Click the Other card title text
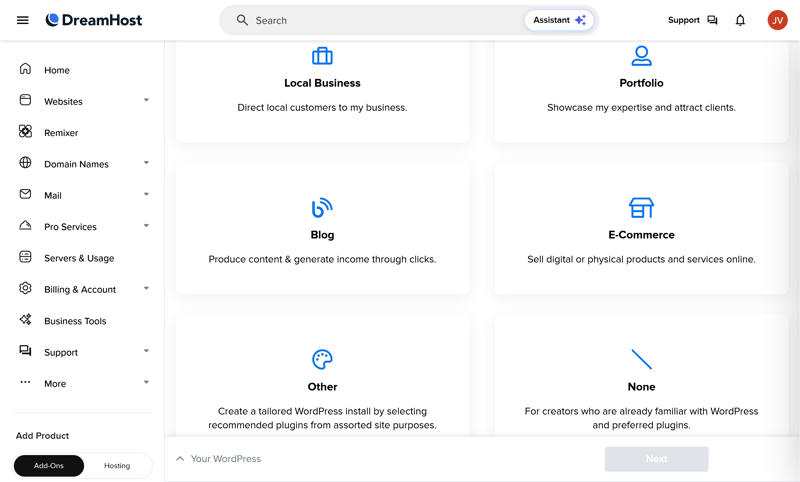Viewport: 800px width, 482px height. pyautogui.click(x=322, y=387)
